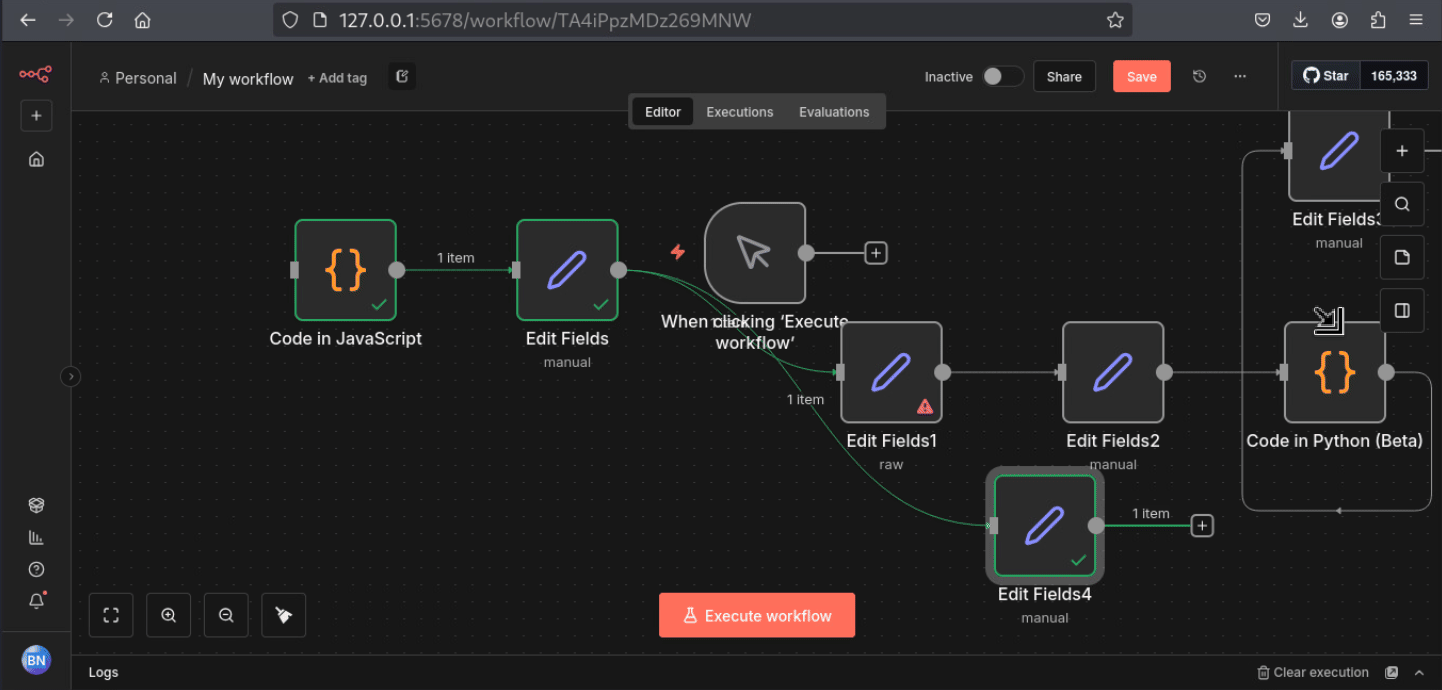Open the Insights chart icon in sidebar
The height and width of the screenshot is (690, 1442).
coord(36,537)
